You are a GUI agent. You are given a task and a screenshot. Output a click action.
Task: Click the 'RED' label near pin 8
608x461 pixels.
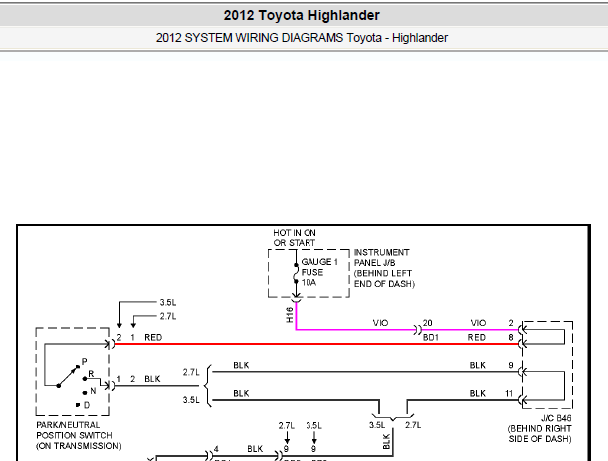point(477,338)
